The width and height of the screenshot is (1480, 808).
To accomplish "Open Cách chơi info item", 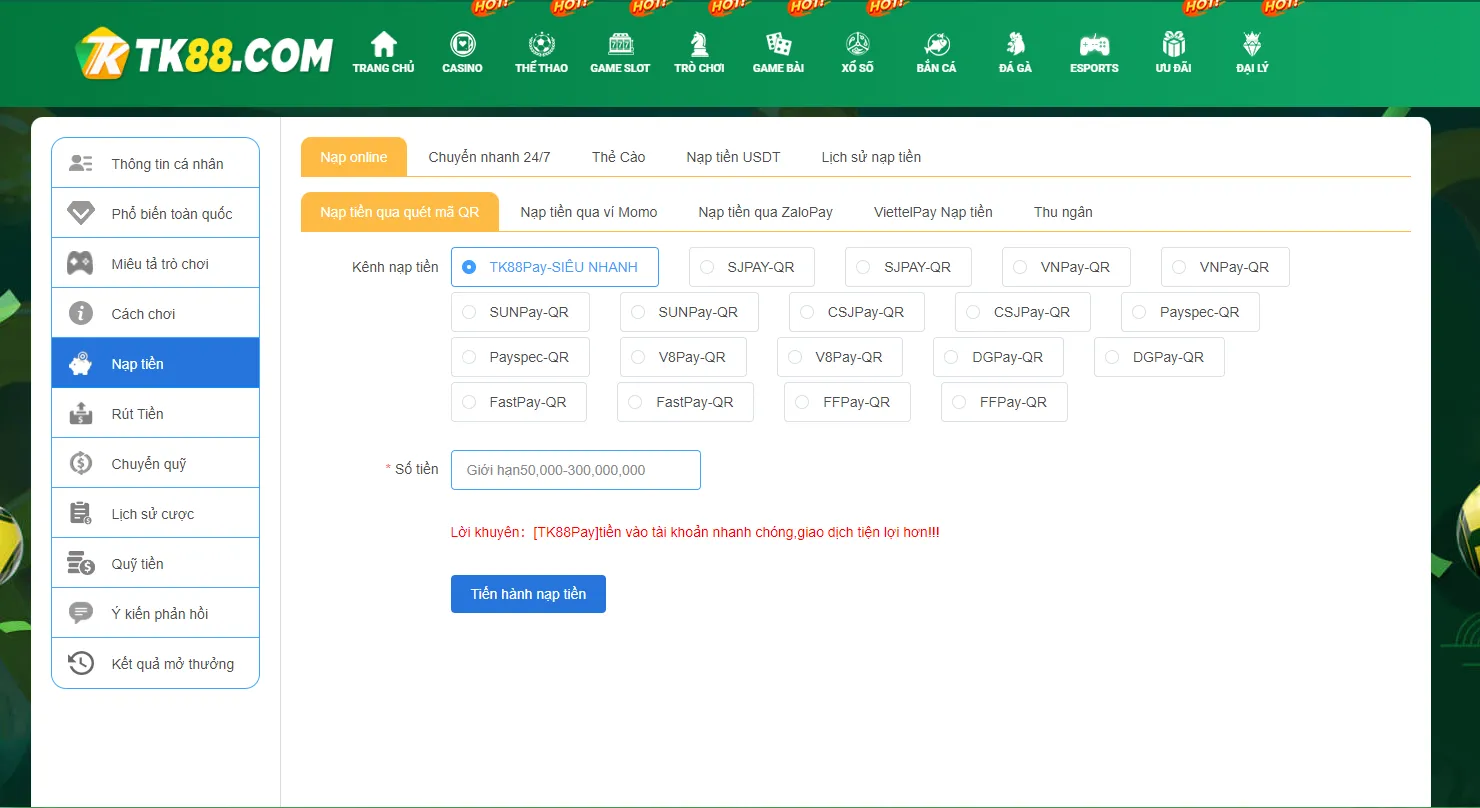I will coord(155,313).
